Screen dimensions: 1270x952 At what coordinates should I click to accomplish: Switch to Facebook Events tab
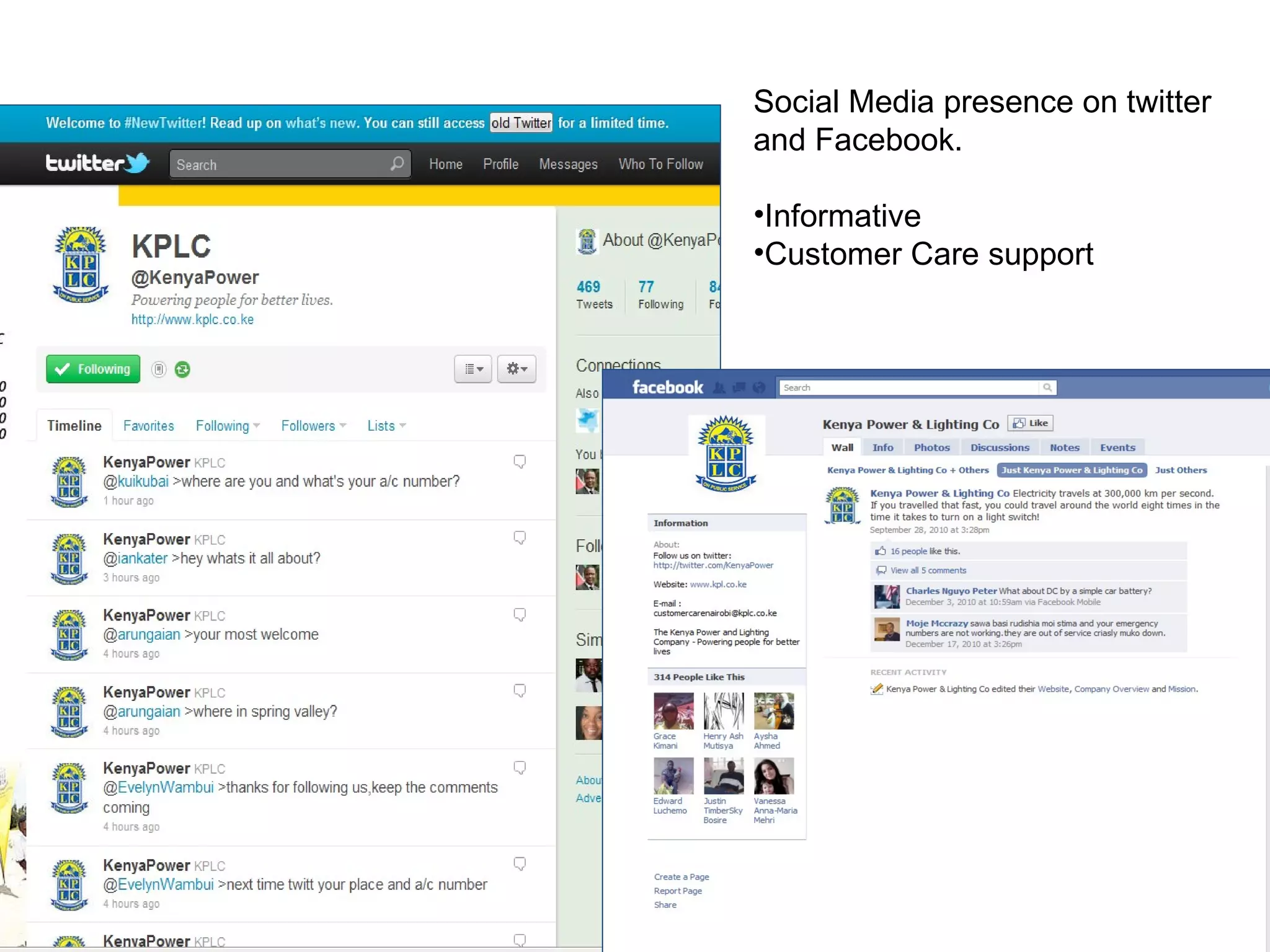(1117, 447)
